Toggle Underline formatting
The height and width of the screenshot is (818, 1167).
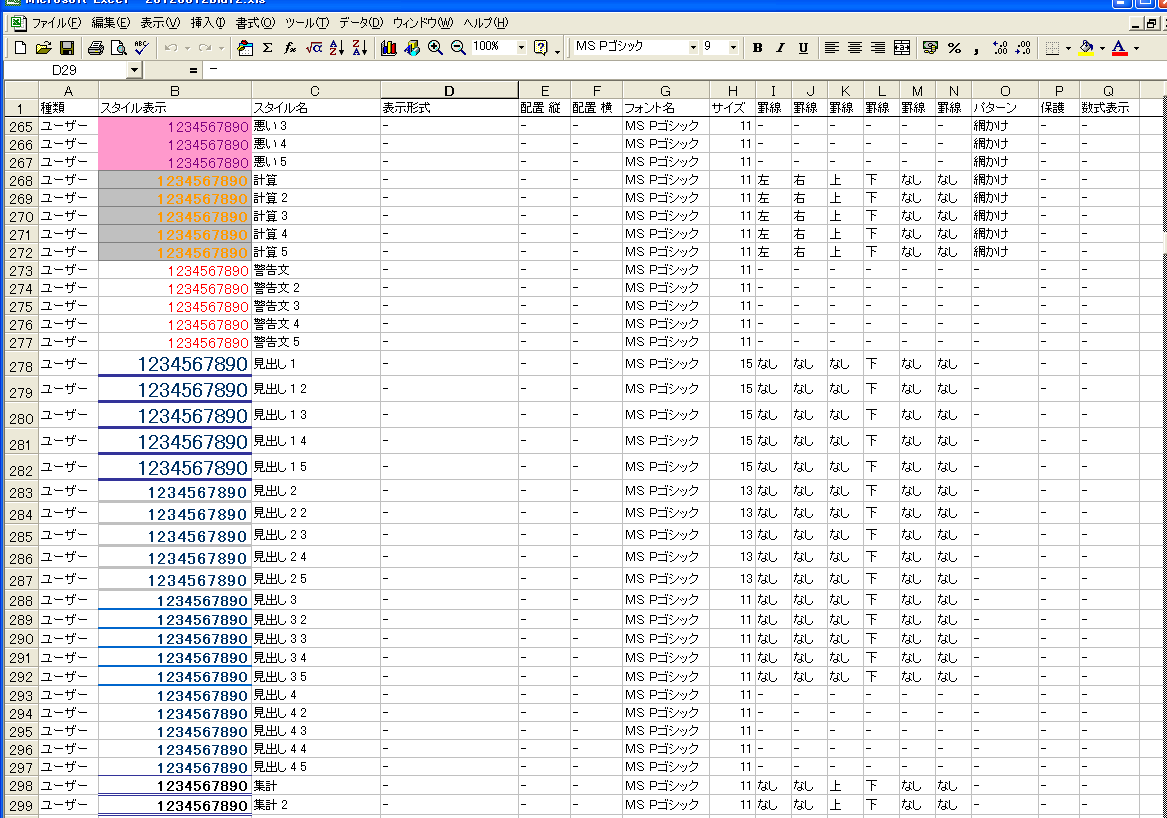[x=804, y=48]
